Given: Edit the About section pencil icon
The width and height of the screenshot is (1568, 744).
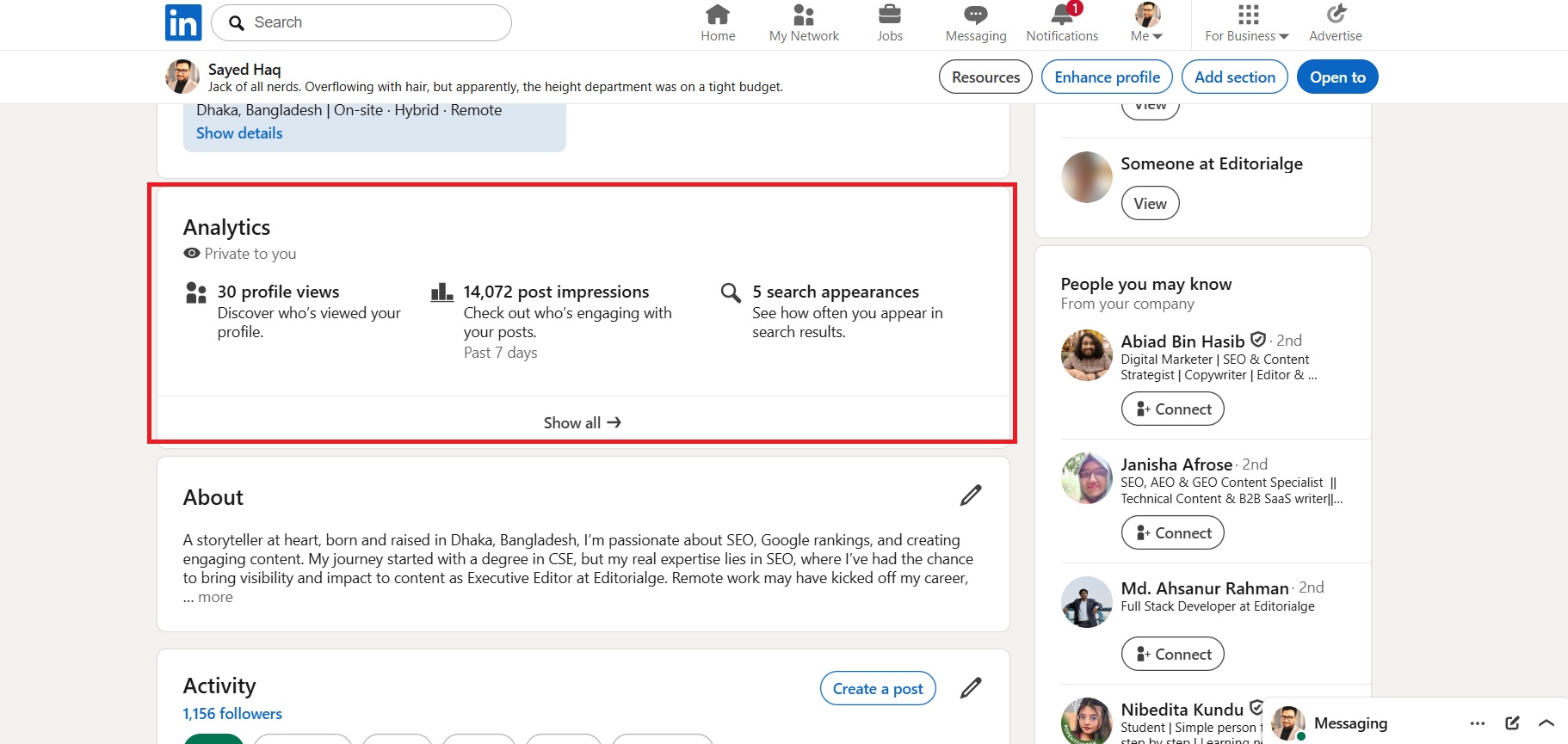Looking at the screenshot, I should [971, 495].
